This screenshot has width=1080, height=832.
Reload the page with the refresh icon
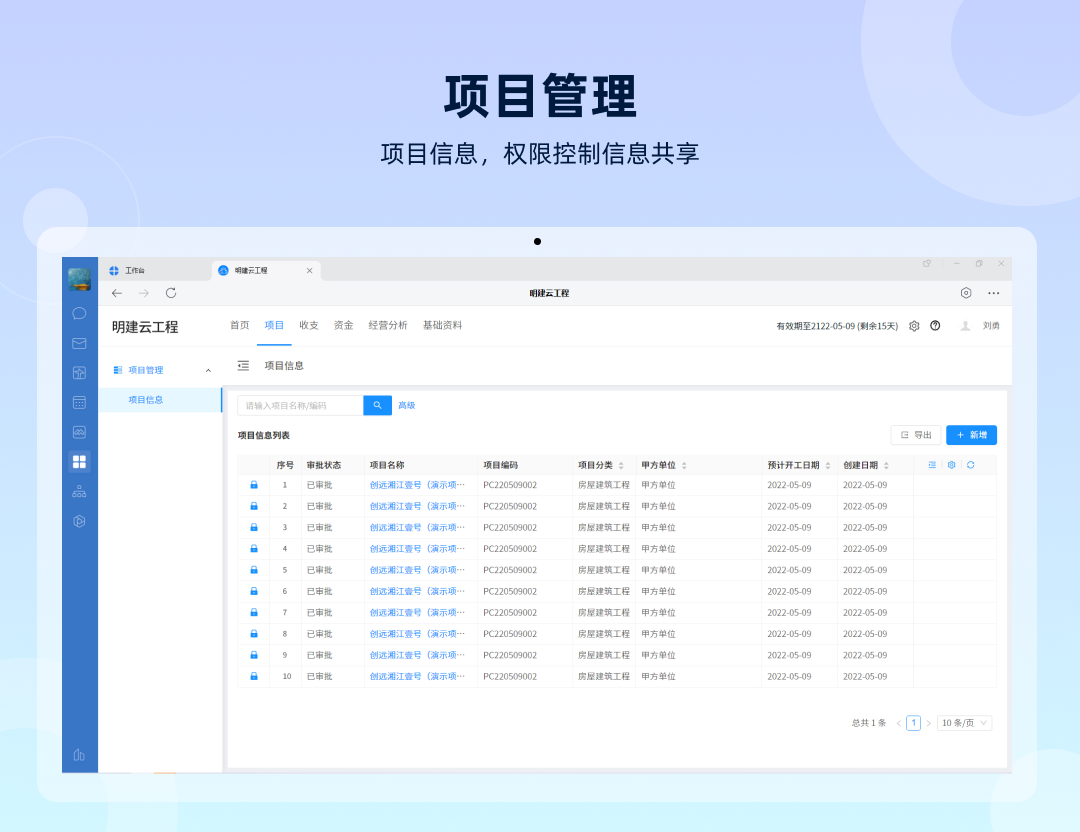171,293
